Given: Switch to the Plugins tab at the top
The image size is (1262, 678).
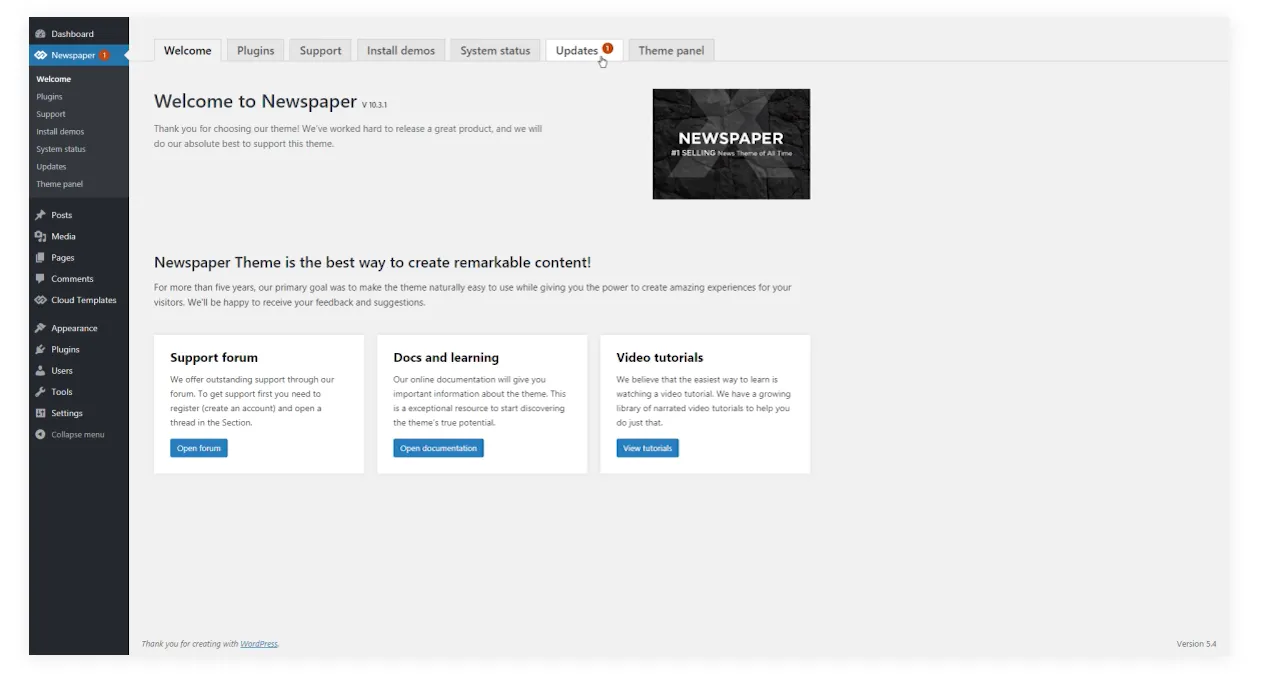Looking at the screenshot, I should click(x=256, y=50).
